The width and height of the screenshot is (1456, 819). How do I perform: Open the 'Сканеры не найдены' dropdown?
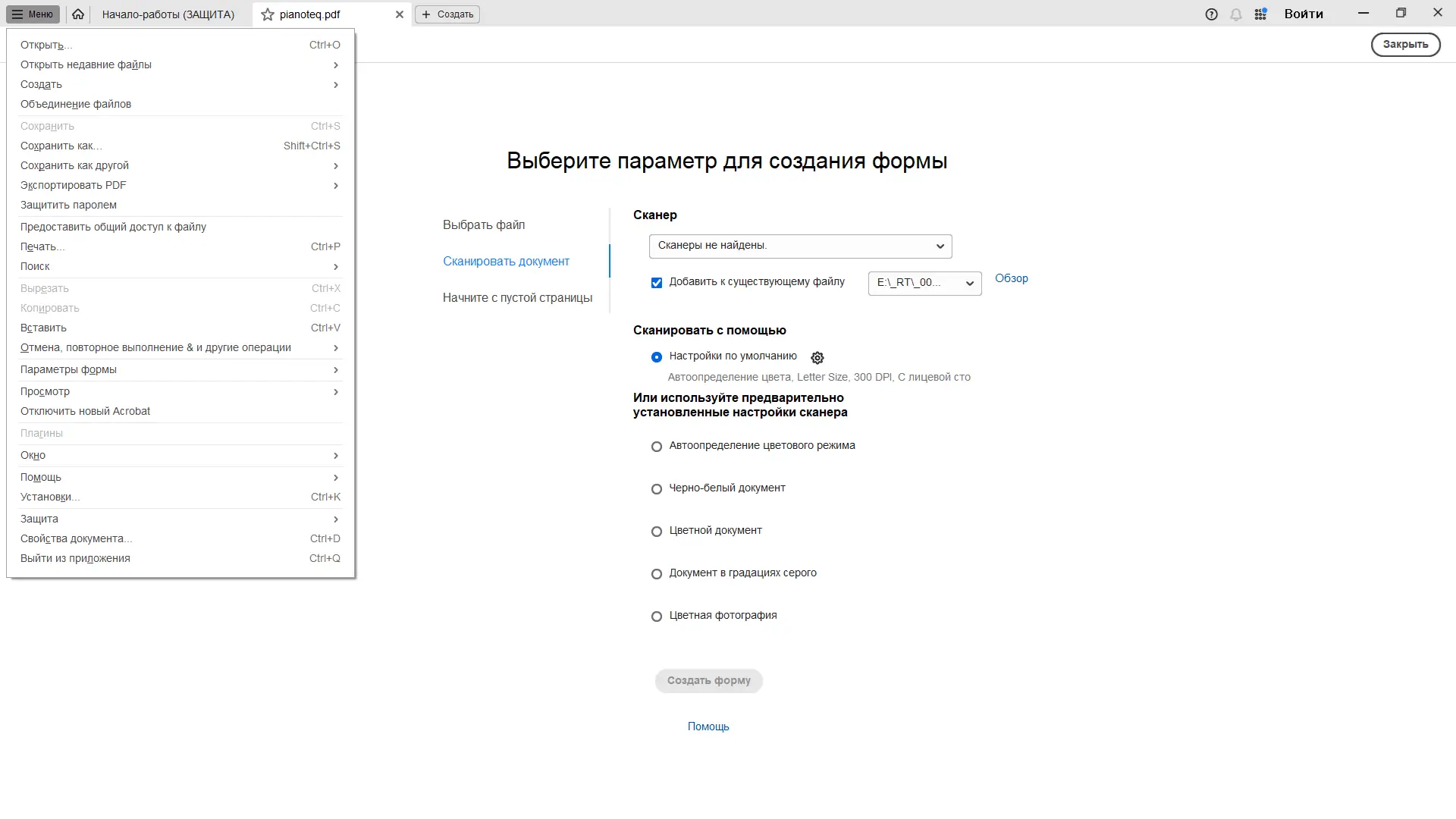[x=800, y=246]
